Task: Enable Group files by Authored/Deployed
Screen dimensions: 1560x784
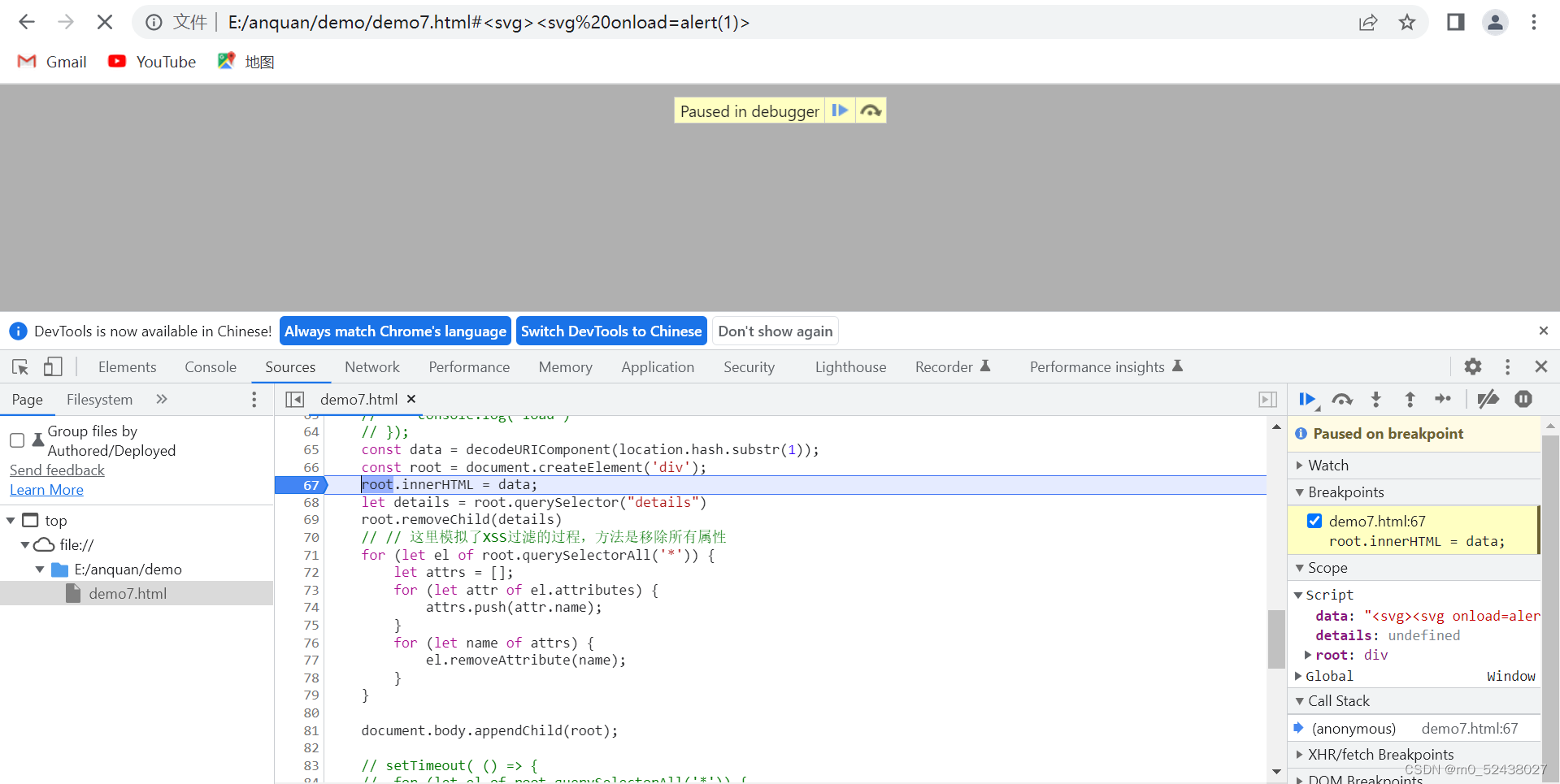Action: pyautogui.click(x=17, y=440)
